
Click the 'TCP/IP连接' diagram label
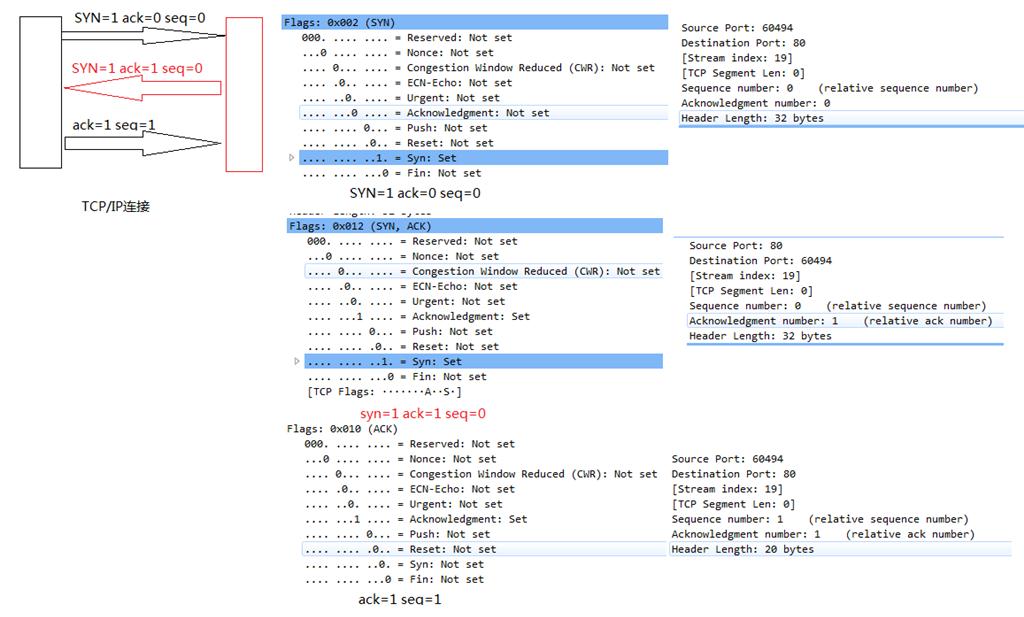tap(115, 207)
